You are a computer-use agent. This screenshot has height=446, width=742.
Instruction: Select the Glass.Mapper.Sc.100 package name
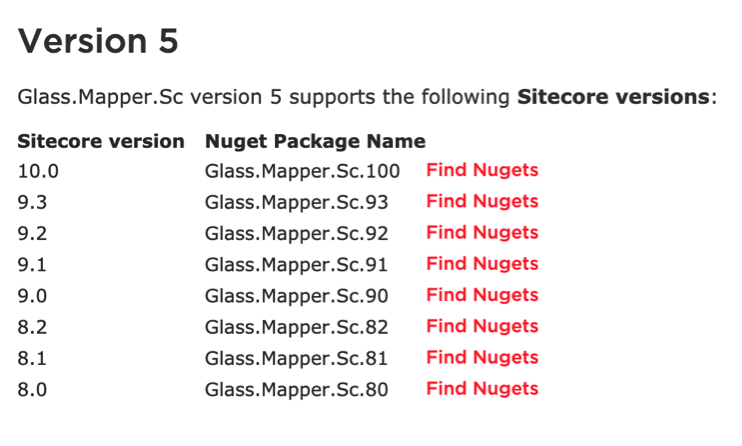(302, 171)
